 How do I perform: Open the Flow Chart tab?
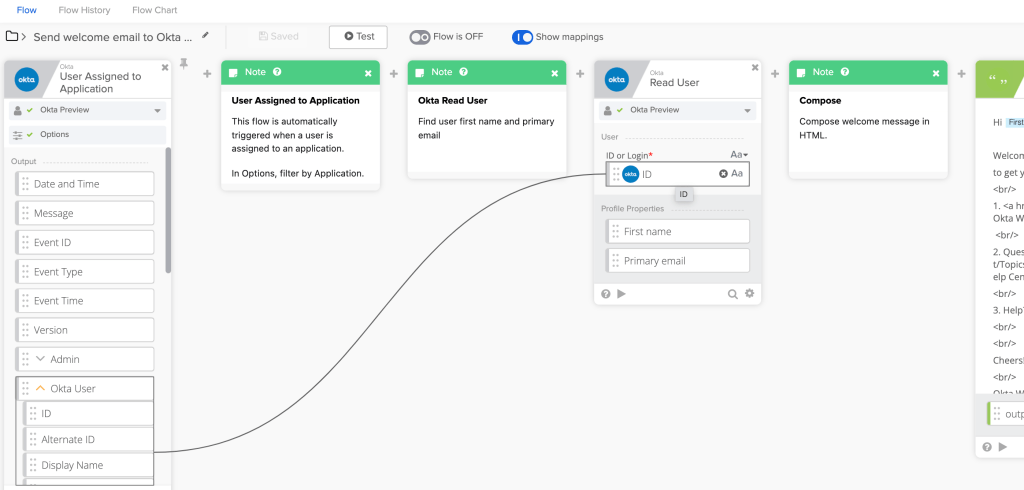pos(154,10)
